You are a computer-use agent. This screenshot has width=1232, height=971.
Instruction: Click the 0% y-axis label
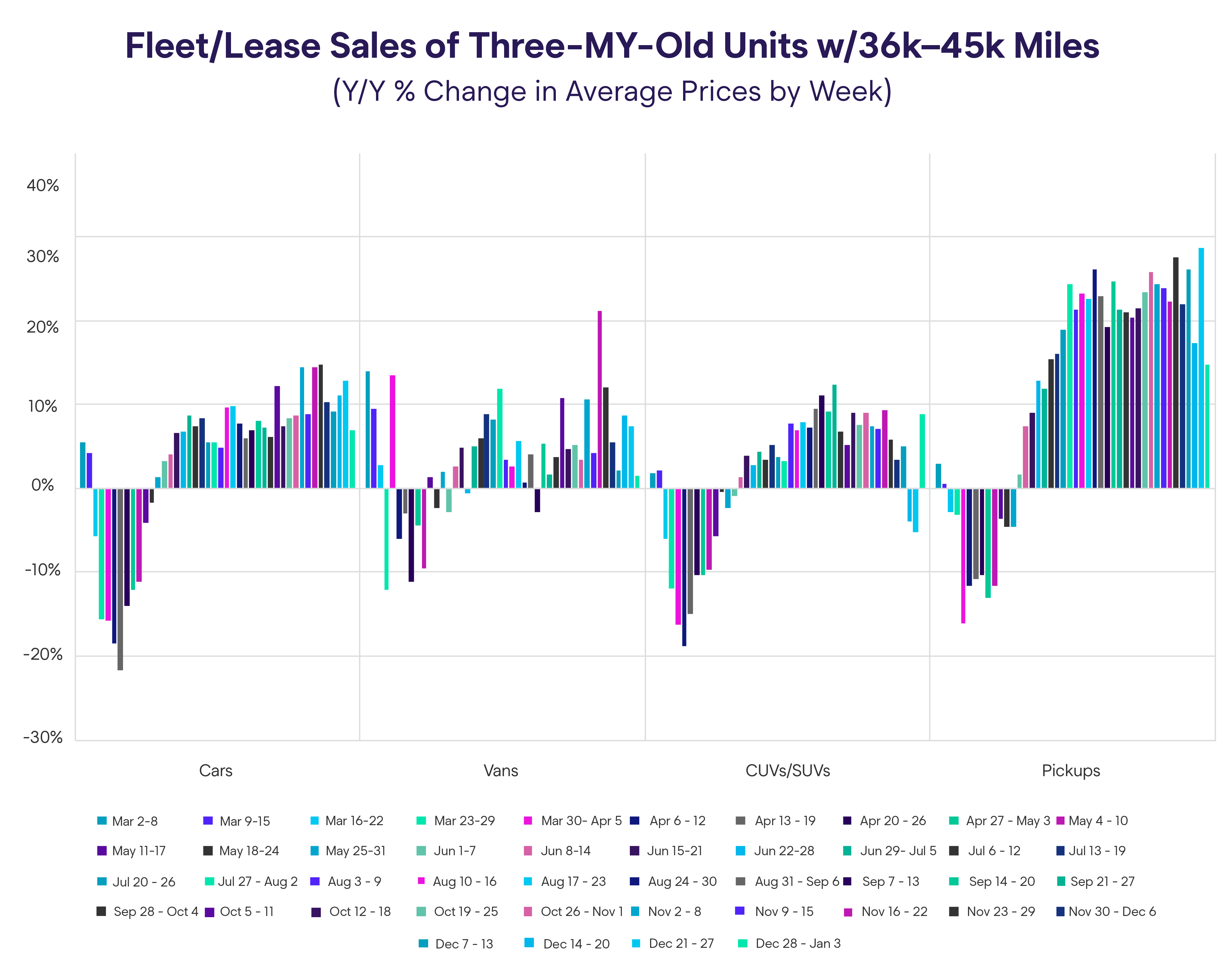coord(43,485)
